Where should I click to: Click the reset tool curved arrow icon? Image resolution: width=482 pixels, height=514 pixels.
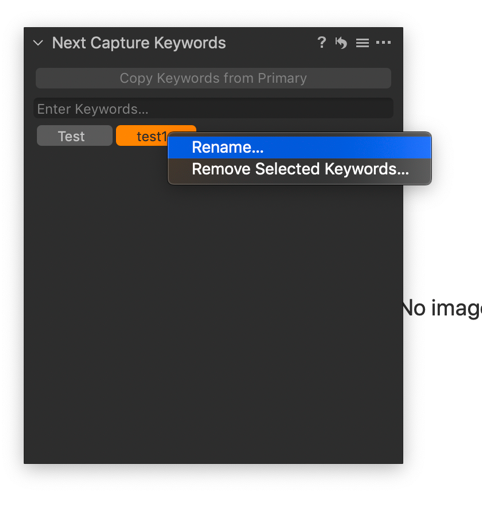pyautogui.click(x=341, y=43)
